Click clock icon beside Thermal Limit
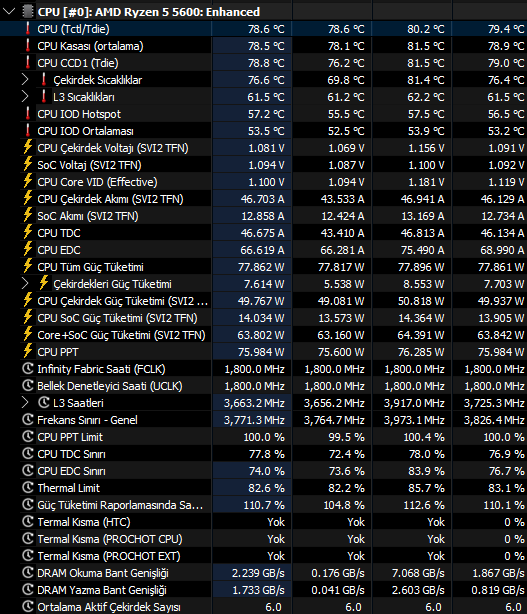This screenshot has height=614, width=527. (x=28, y=488)
